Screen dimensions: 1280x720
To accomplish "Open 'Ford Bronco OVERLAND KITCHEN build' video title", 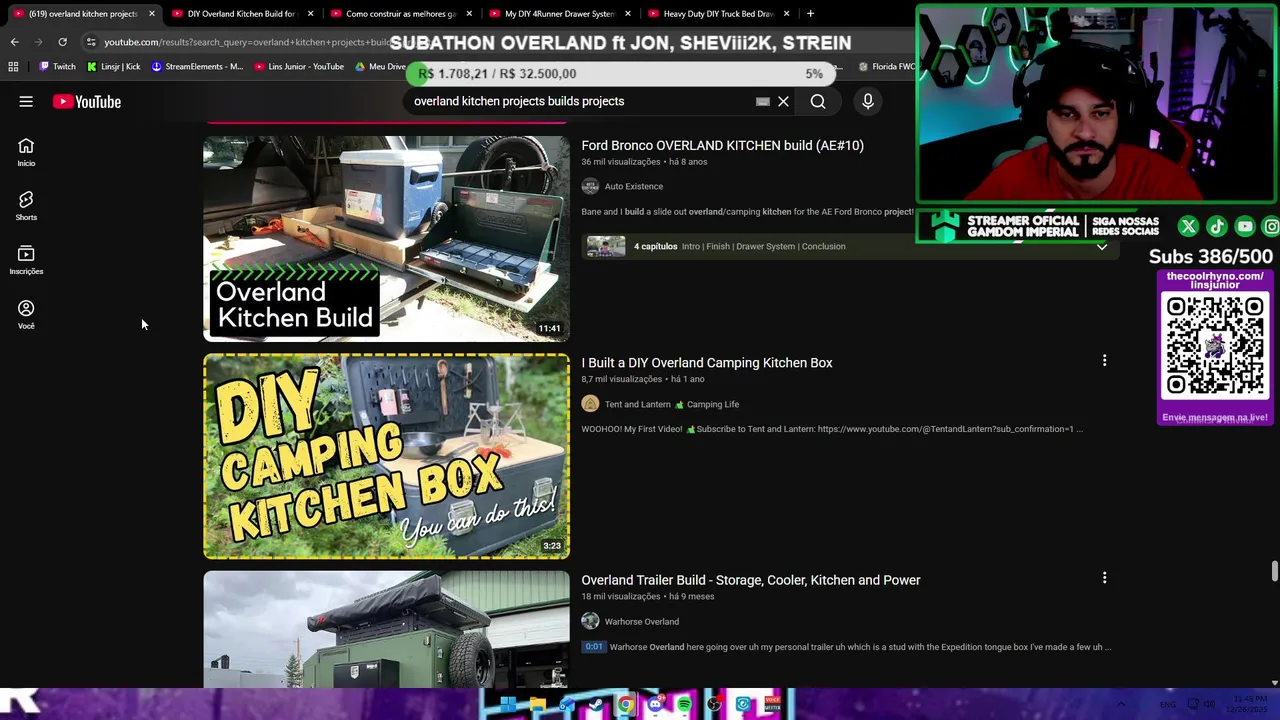I will point(722,145).
